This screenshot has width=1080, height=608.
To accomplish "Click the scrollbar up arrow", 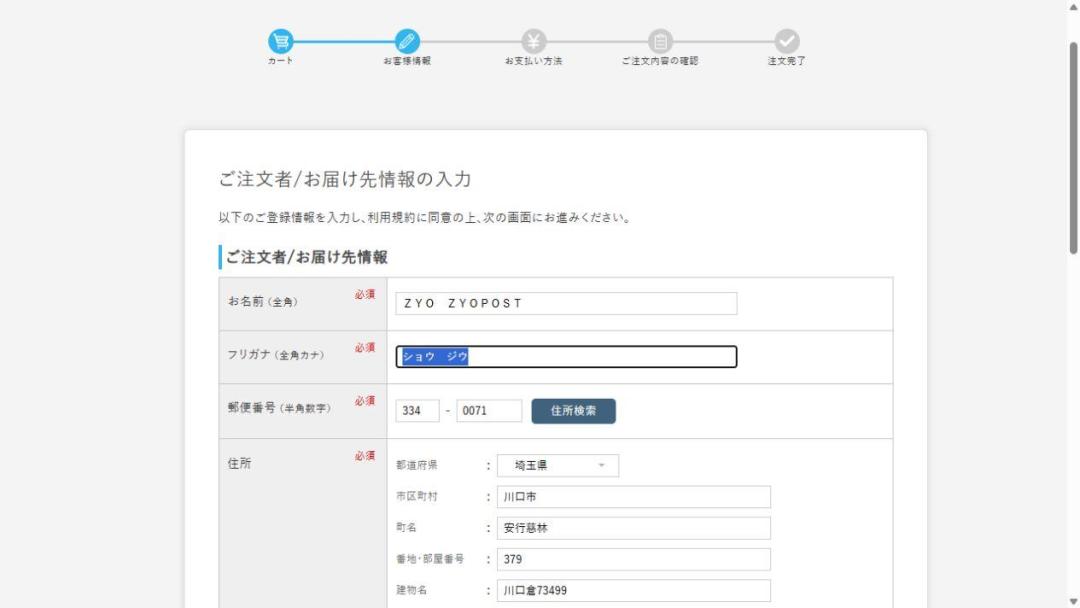I will (1073, 6).
